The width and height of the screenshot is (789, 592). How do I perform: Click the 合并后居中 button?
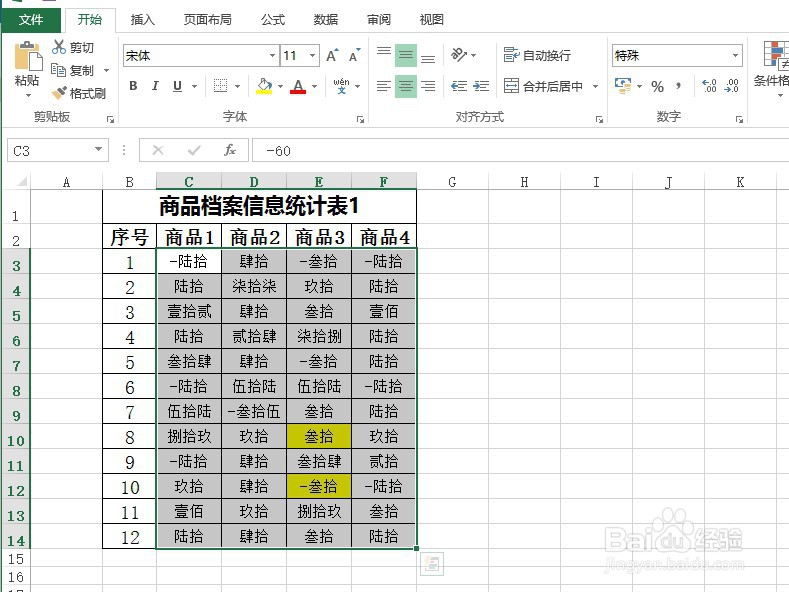[543, 86]
